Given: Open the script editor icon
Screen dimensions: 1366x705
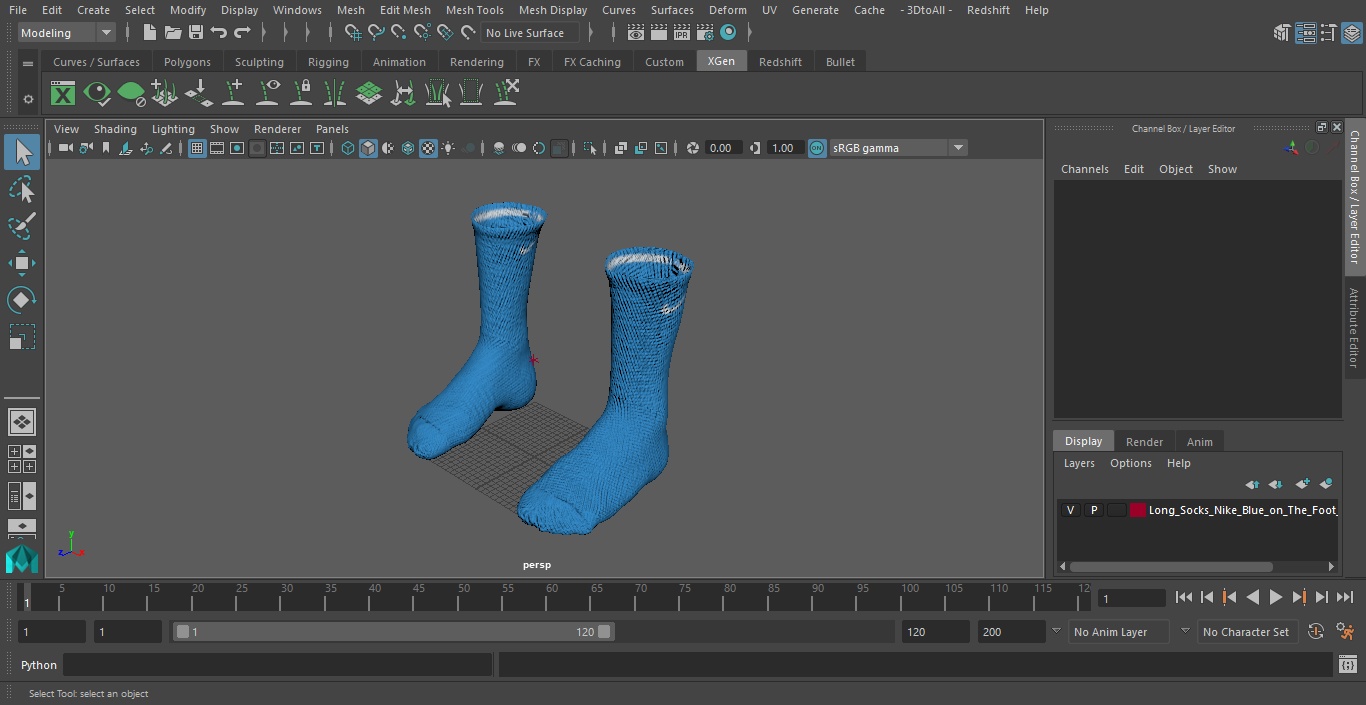Looking at the screenshot, I should (1347, 665).
